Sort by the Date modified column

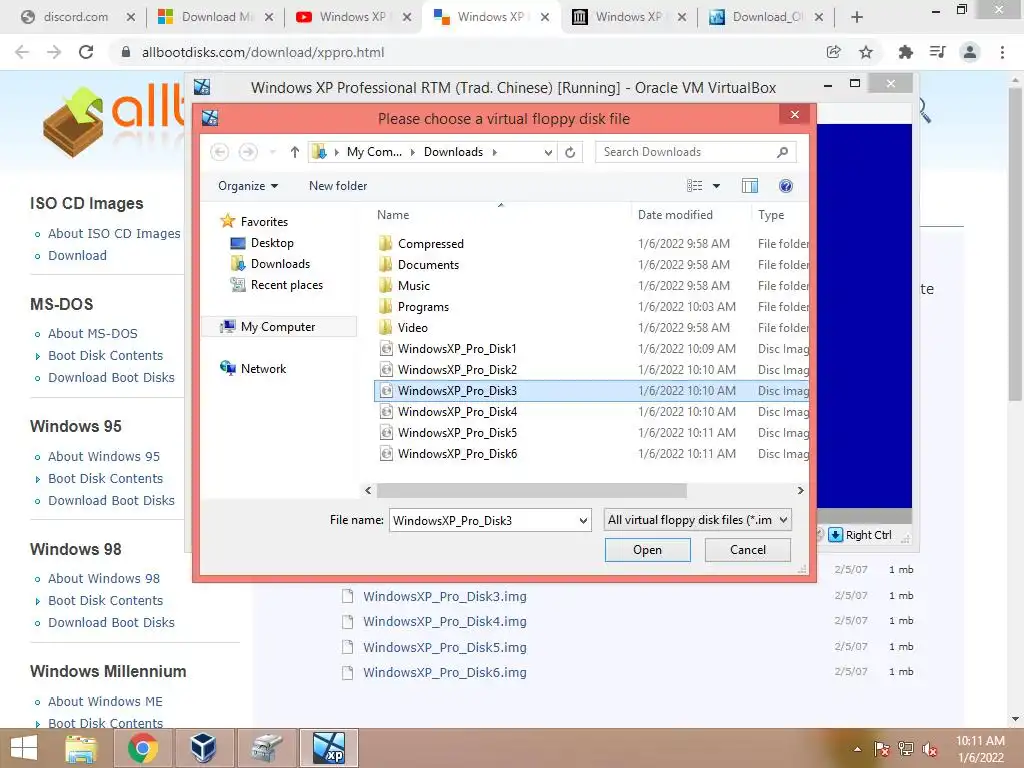[675, 215]
